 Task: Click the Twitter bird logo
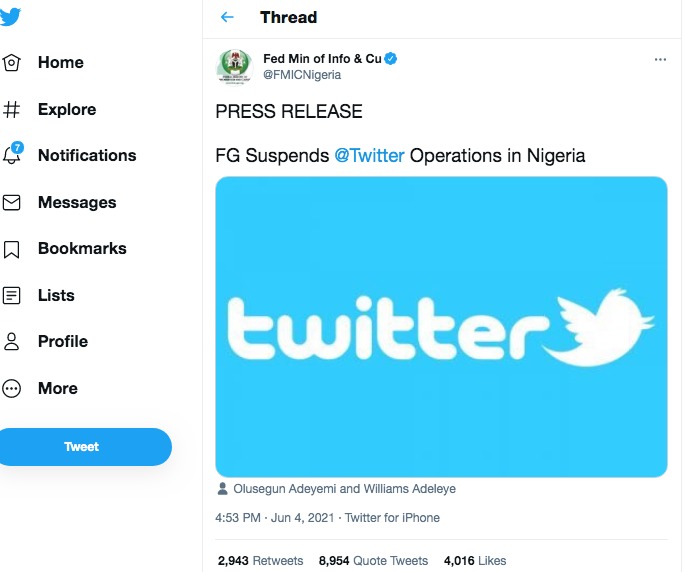coord(10,17)
